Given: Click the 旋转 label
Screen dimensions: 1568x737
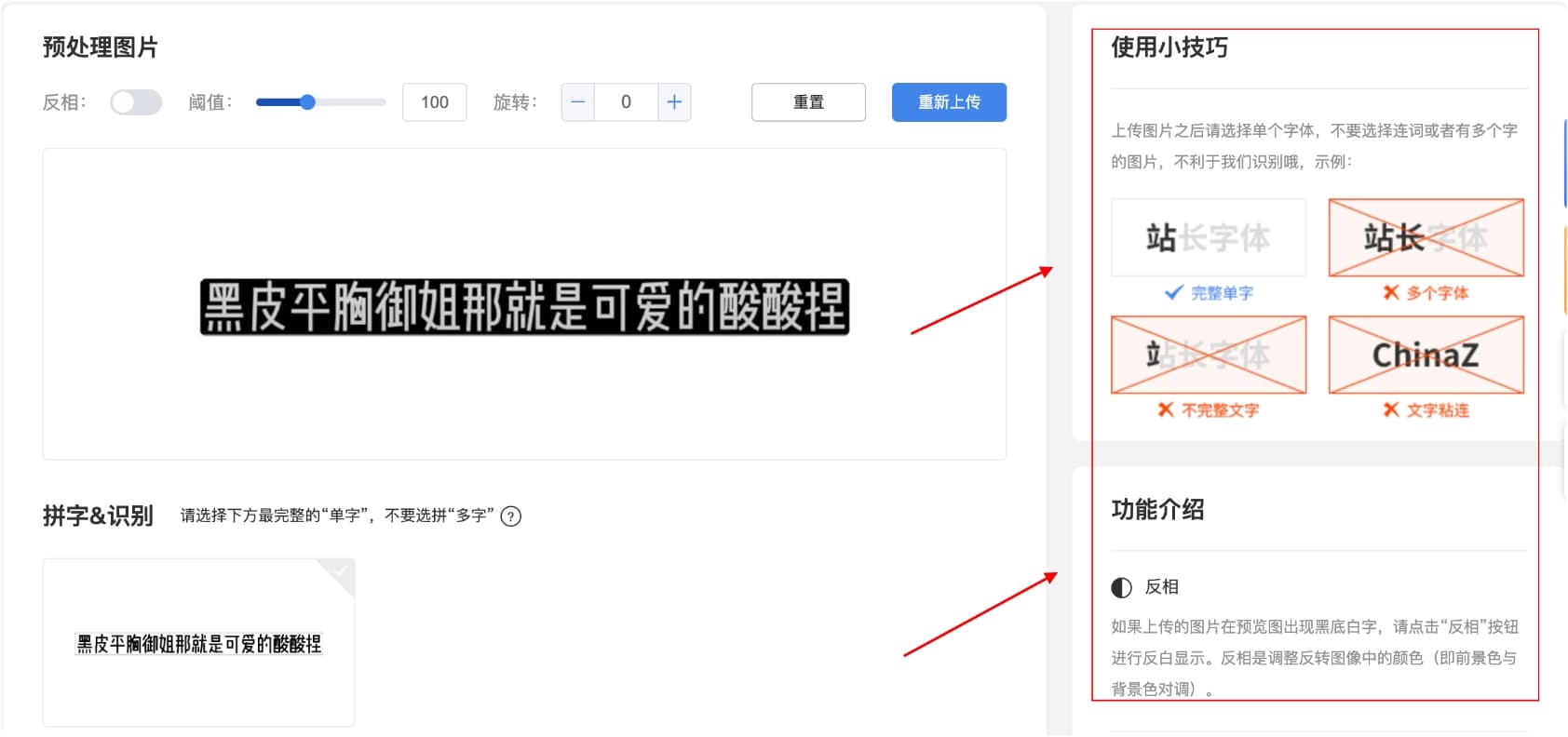Looking at the screenshot, I should (515, 102).
